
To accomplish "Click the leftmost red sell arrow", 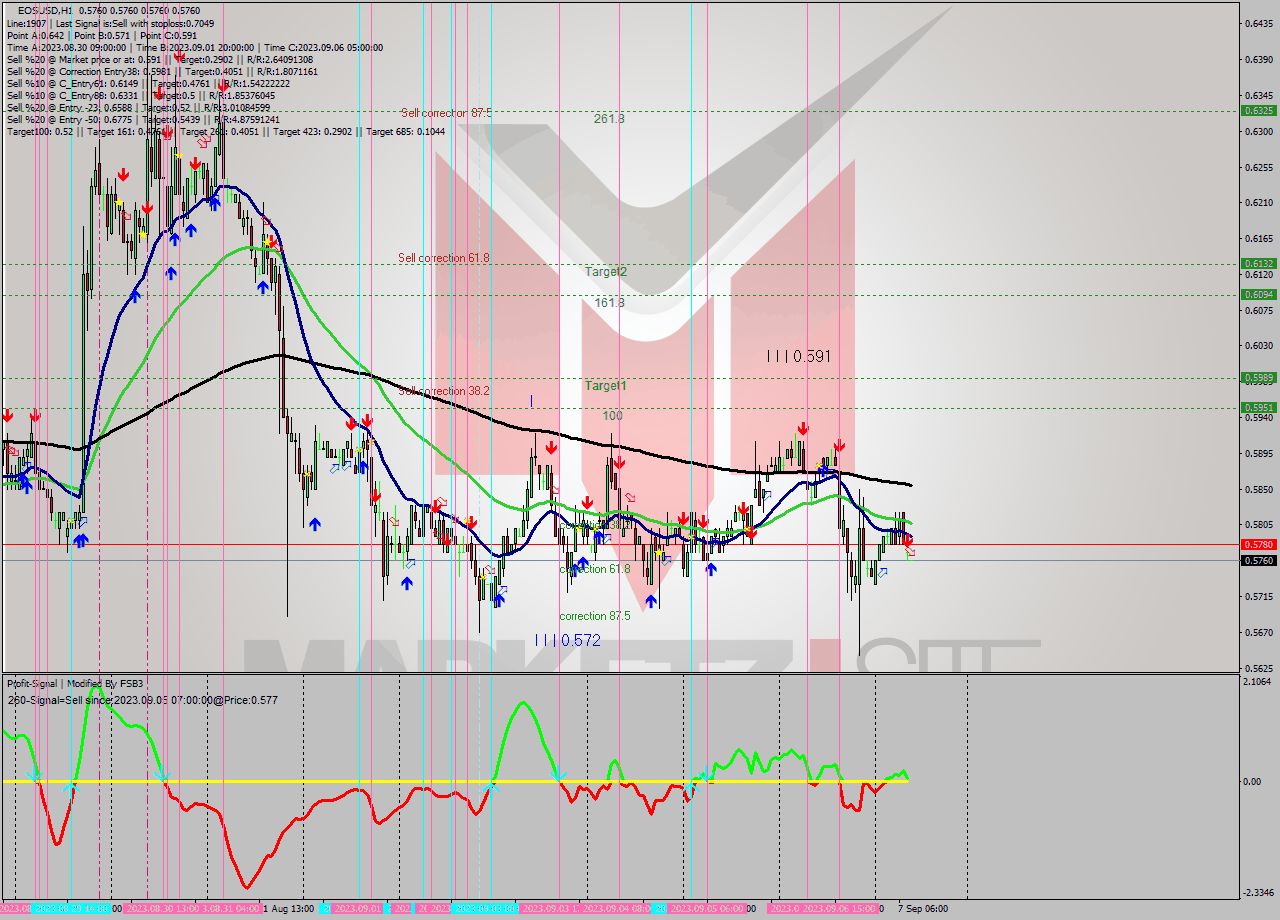I will (8, 415).
